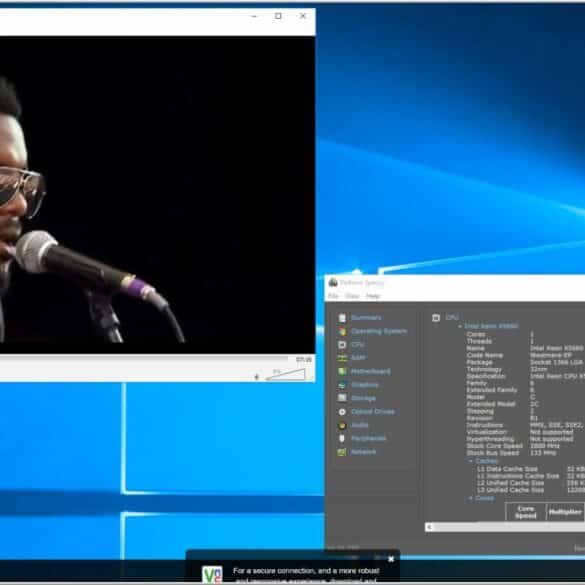Collapse the Intel Xeon X5660 tree node
The height and width of the screenshot is (585, 585).
click(x=460, y=326)
